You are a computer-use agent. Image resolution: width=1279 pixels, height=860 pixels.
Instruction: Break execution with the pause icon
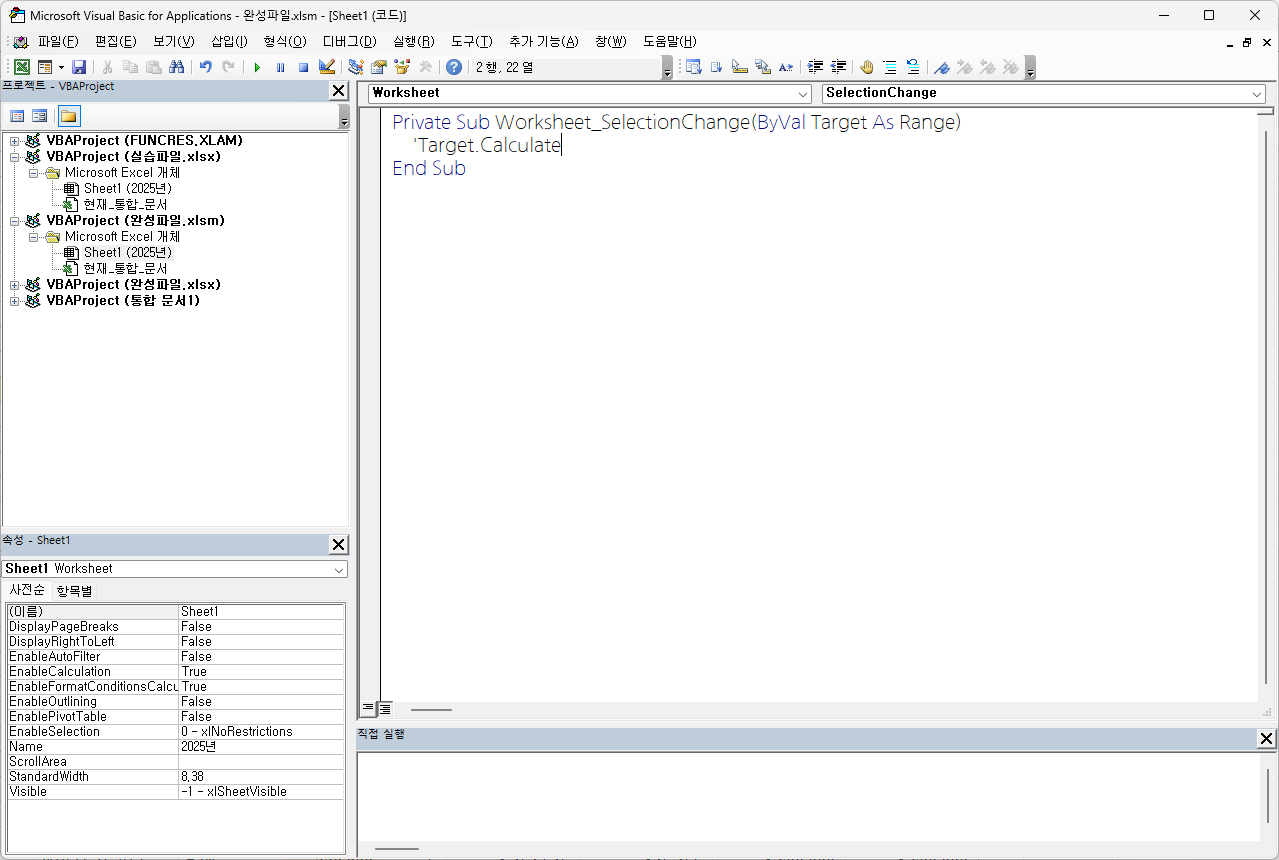pos(280,67)
